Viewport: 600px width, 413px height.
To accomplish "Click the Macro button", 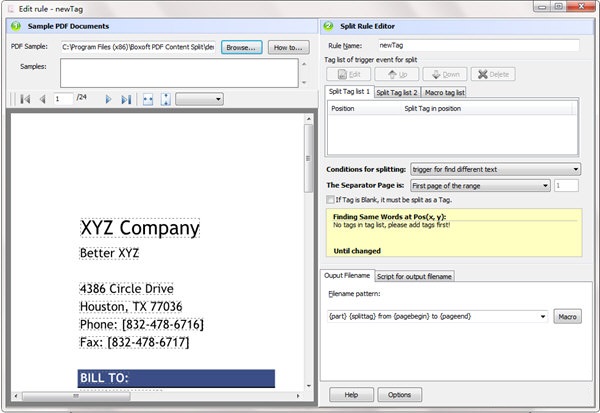I will 567,317.
